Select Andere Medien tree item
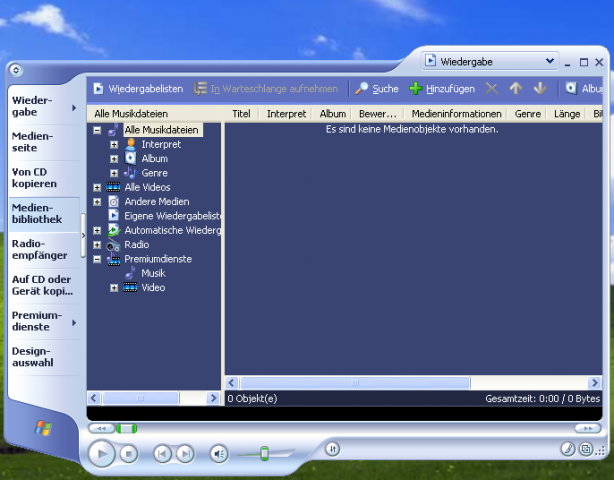Viewport: 614px width, 480px height. [x=157, y=202]
